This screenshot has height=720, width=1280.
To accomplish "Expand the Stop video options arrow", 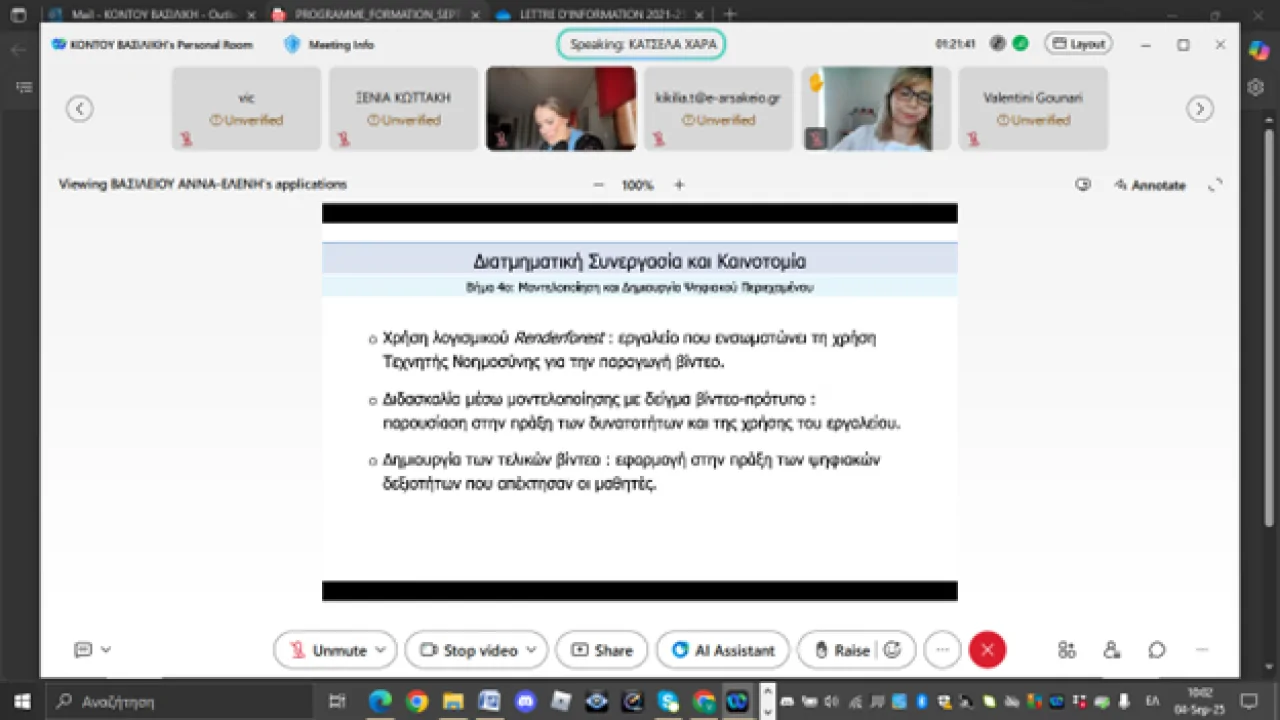I will 531,650.
